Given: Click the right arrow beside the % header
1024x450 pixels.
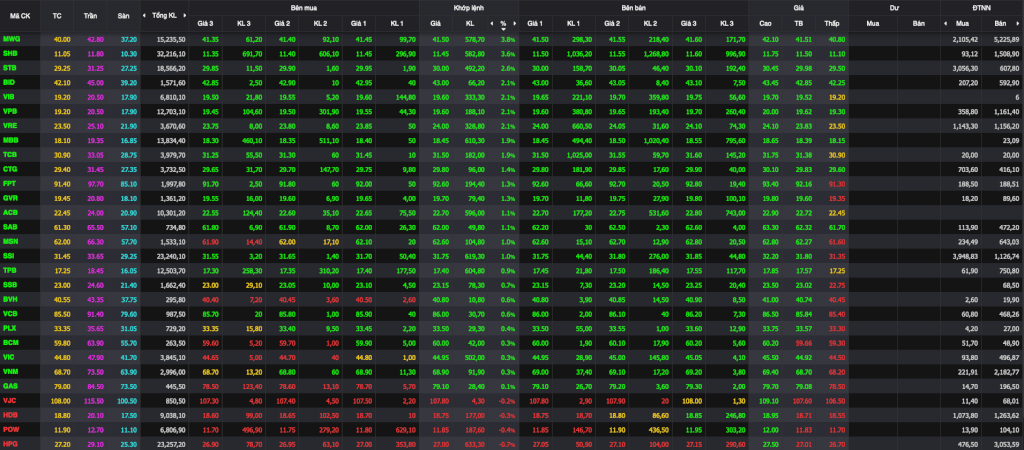Looking at the screenshot, I should (515, 24).
